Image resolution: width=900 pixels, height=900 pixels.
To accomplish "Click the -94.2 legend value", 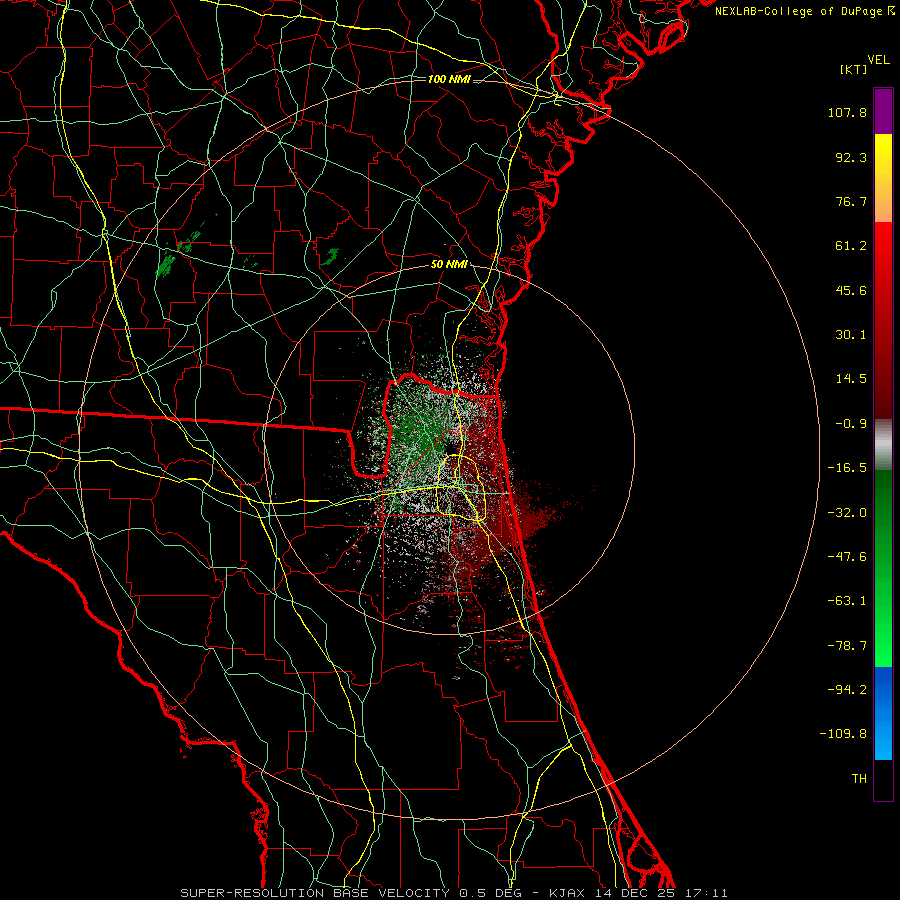I will pos(847,690).
